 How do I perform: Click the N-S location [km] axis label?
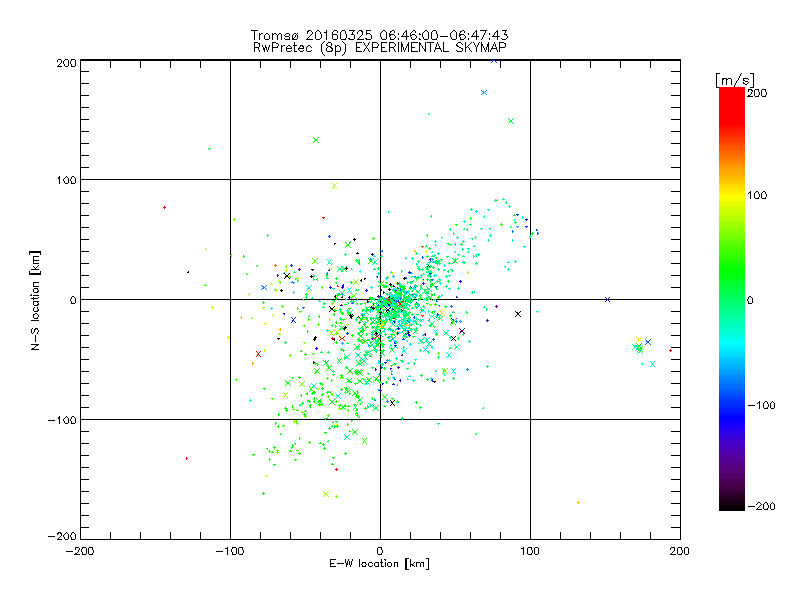coord(37,299)
